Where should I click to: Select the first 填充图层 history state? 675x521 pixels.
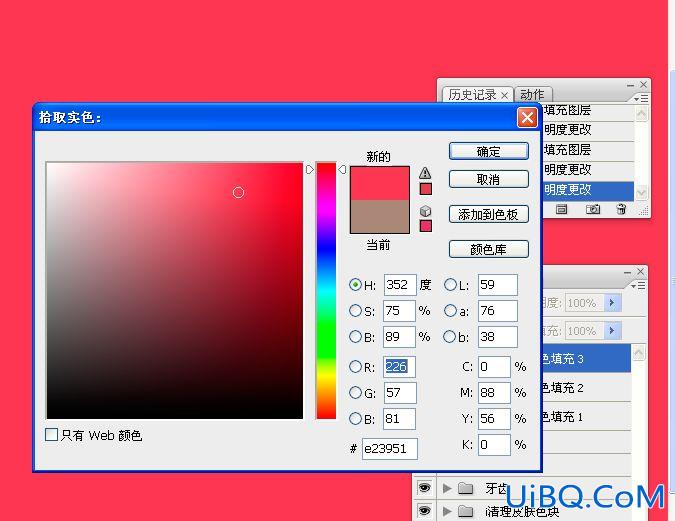coord(588,110)
